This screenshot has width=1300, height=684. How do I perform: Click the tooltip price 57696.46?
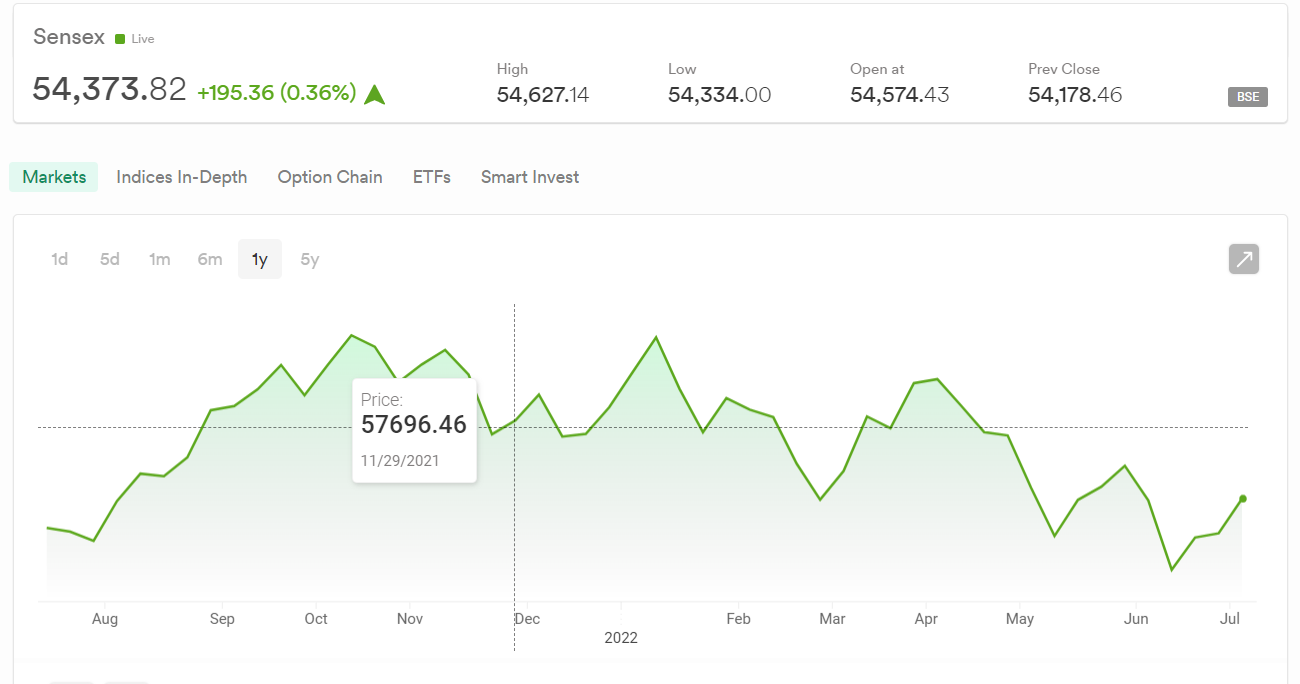click(414, 424)
